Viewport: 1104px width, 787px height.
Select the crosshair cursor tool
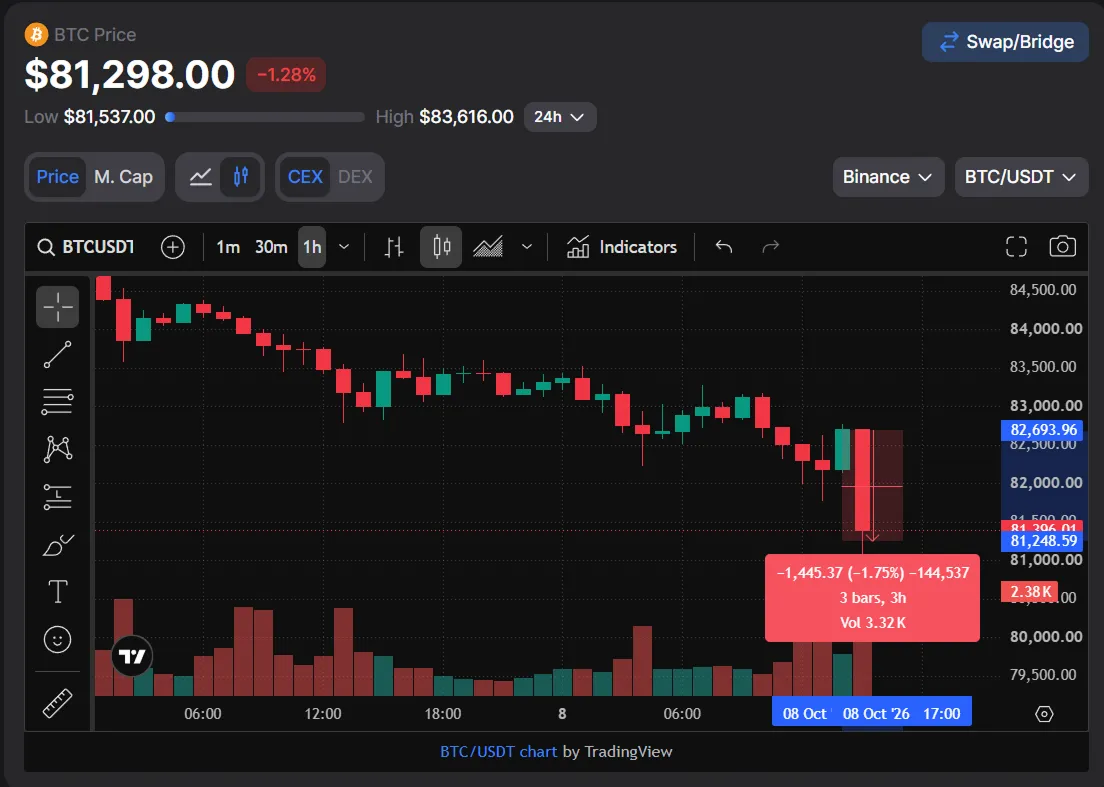[x=58, y=307]
